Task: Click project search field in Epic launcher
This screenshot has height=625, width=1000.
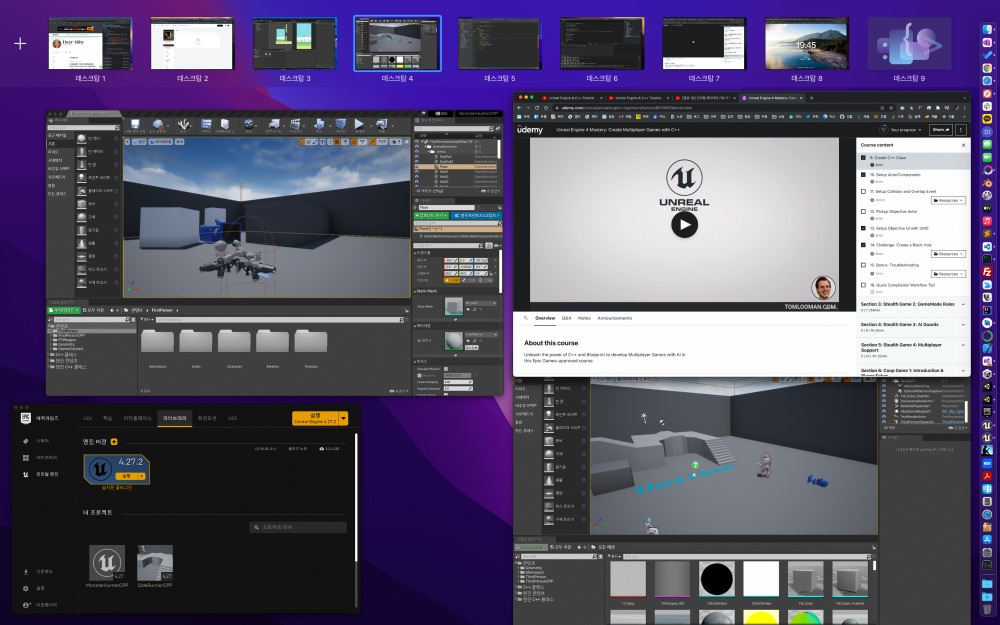Action: tap(298, 527)
